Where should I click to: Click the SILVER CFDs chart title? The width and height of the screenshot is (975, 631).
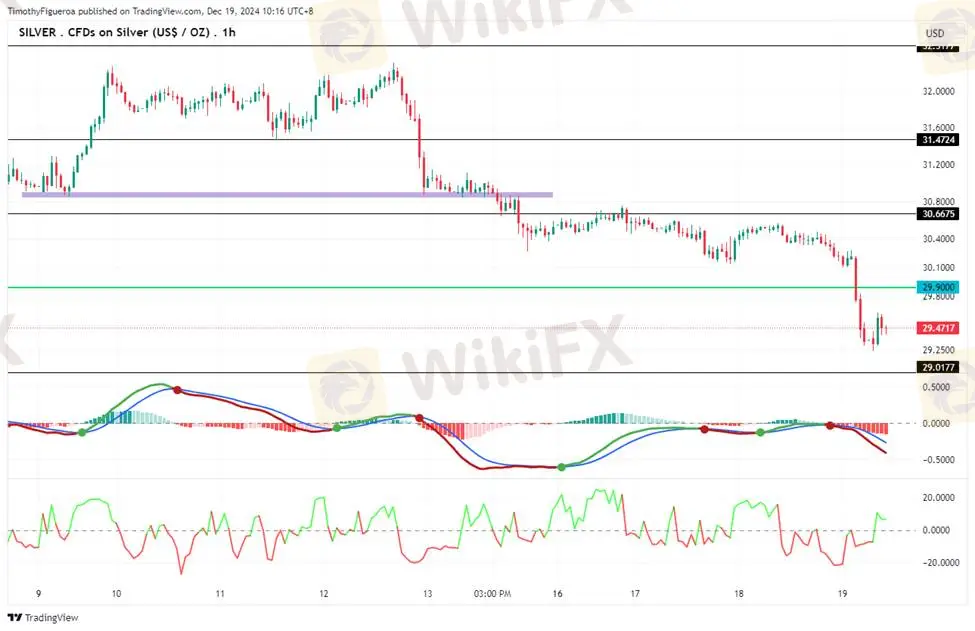click(x=127, y=32)
